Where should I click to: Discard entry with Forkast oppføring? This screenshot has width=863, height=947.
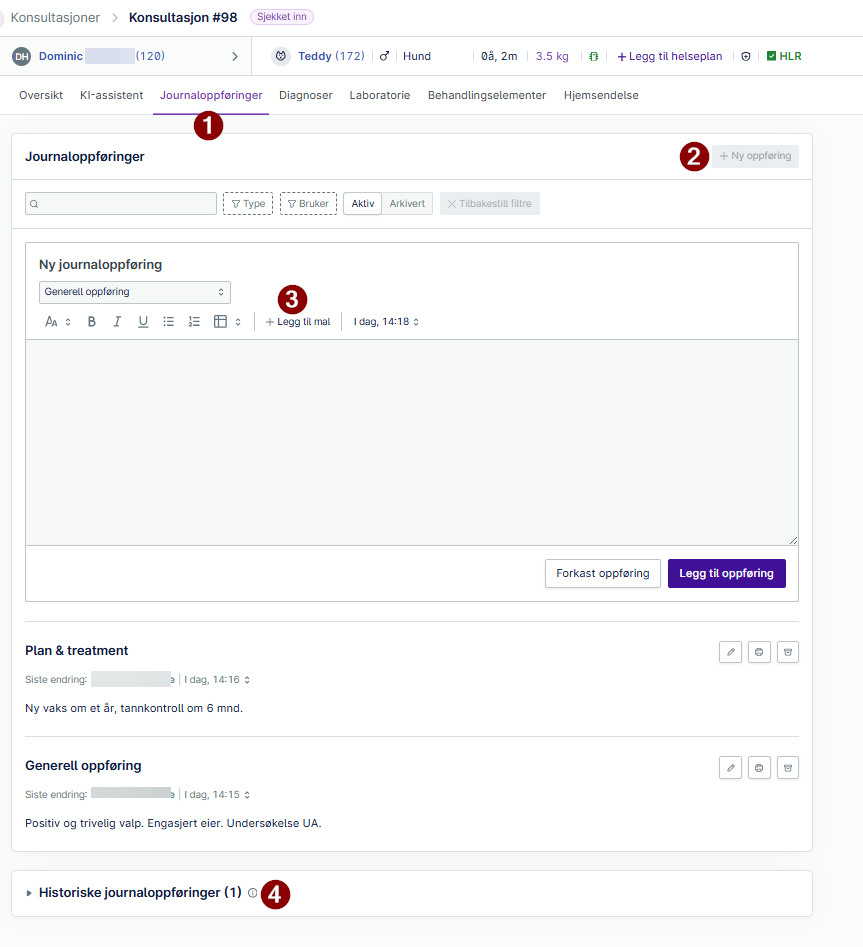point(603,573)
